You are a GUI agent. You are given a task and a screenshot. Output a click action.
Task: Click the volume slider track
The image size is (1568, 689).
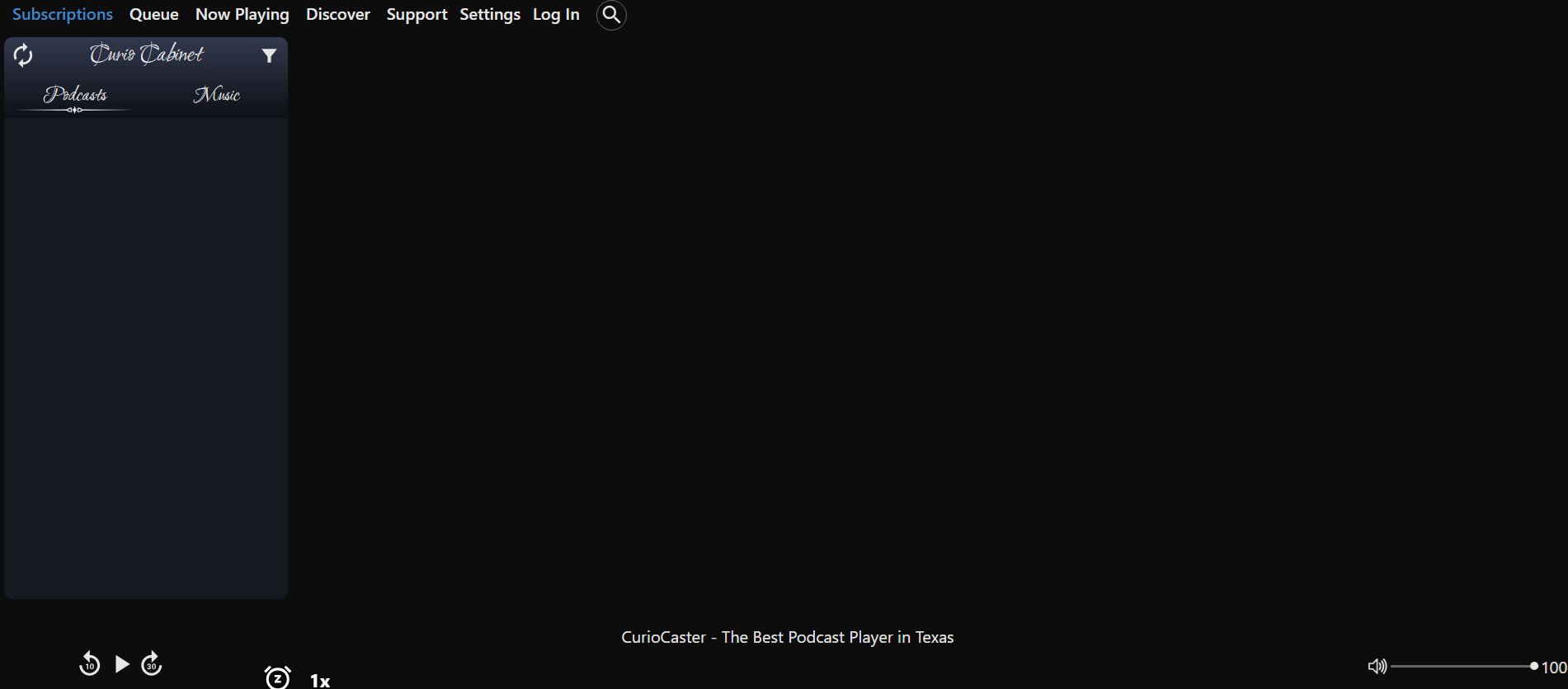tap(1462, 666)
